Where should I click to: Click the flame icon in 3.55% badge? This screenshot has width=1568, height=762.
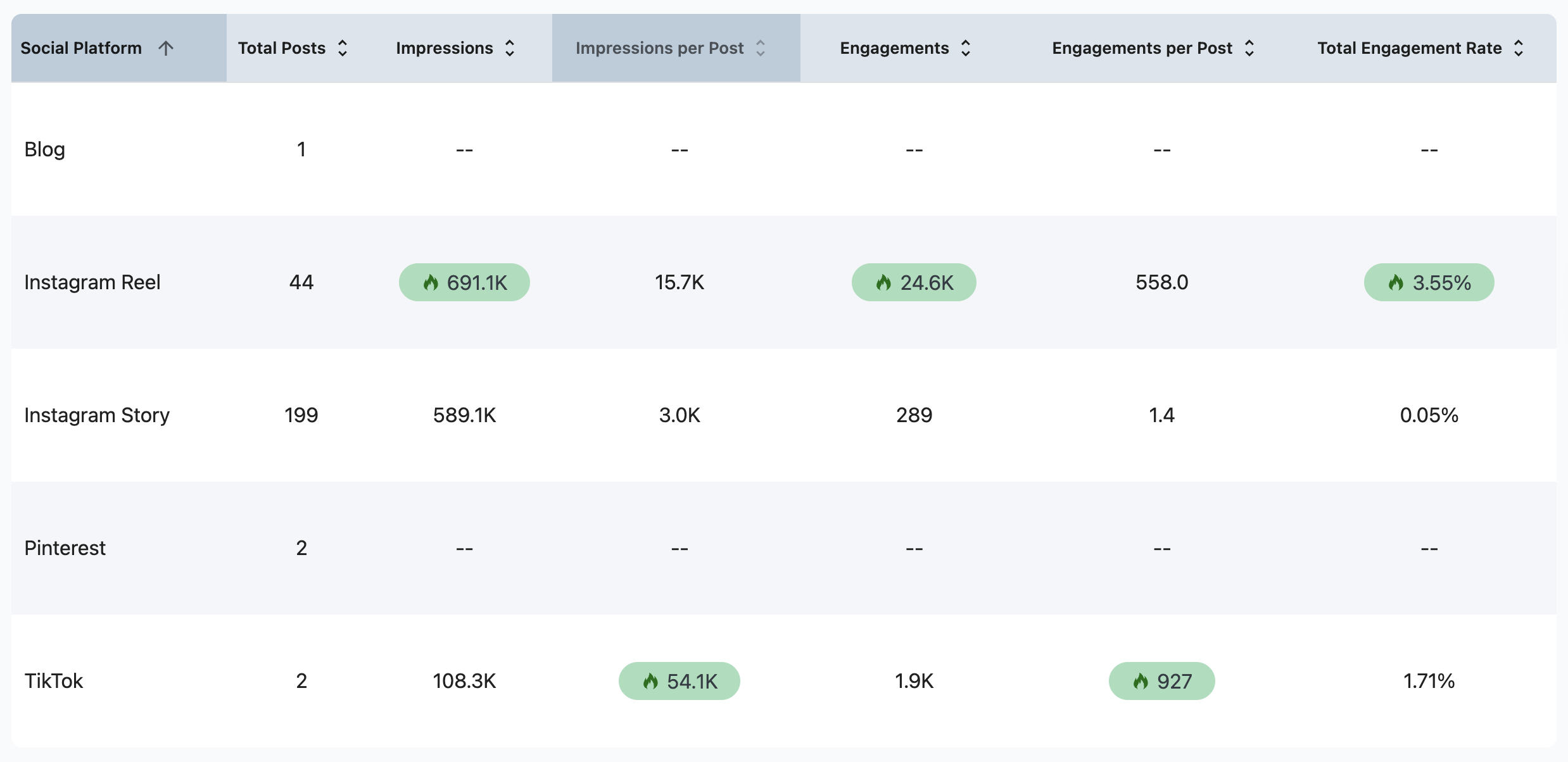1396,282
